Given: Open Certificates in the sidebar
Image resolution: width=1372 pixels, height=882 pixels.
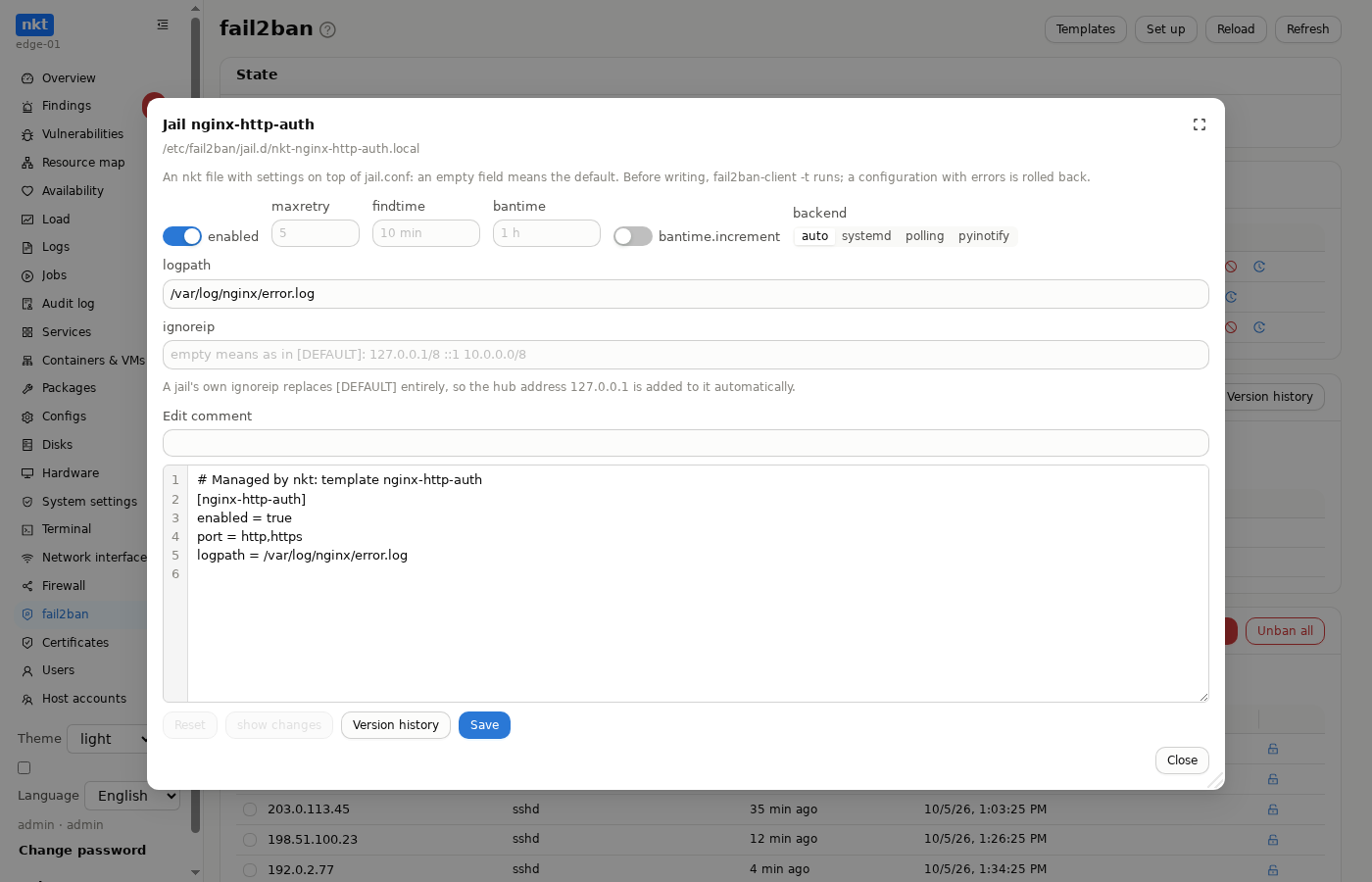Looking at the screenshot, I should (75, 643).
